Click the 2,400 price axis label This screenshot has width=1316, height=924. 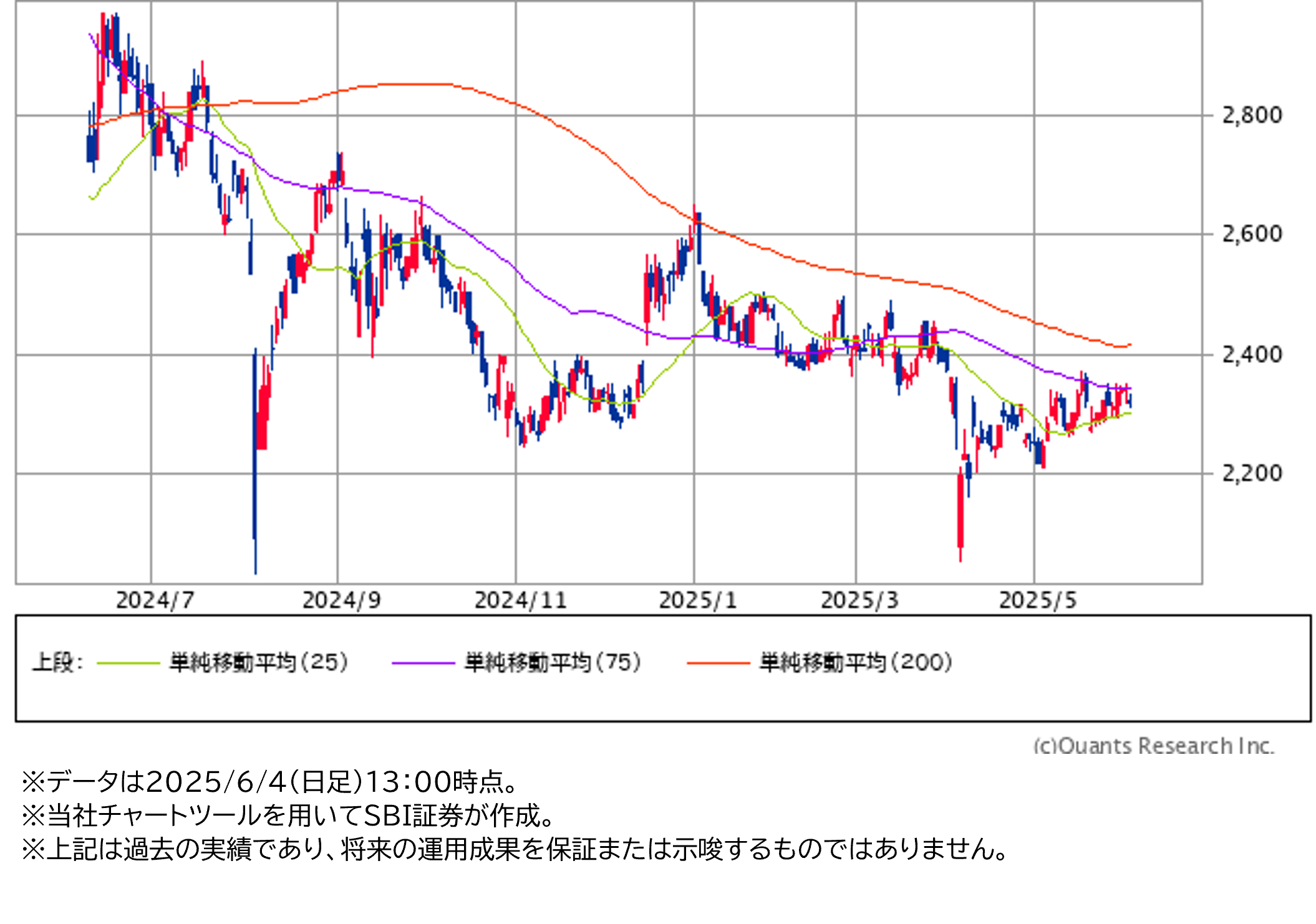pos(1251,355)
